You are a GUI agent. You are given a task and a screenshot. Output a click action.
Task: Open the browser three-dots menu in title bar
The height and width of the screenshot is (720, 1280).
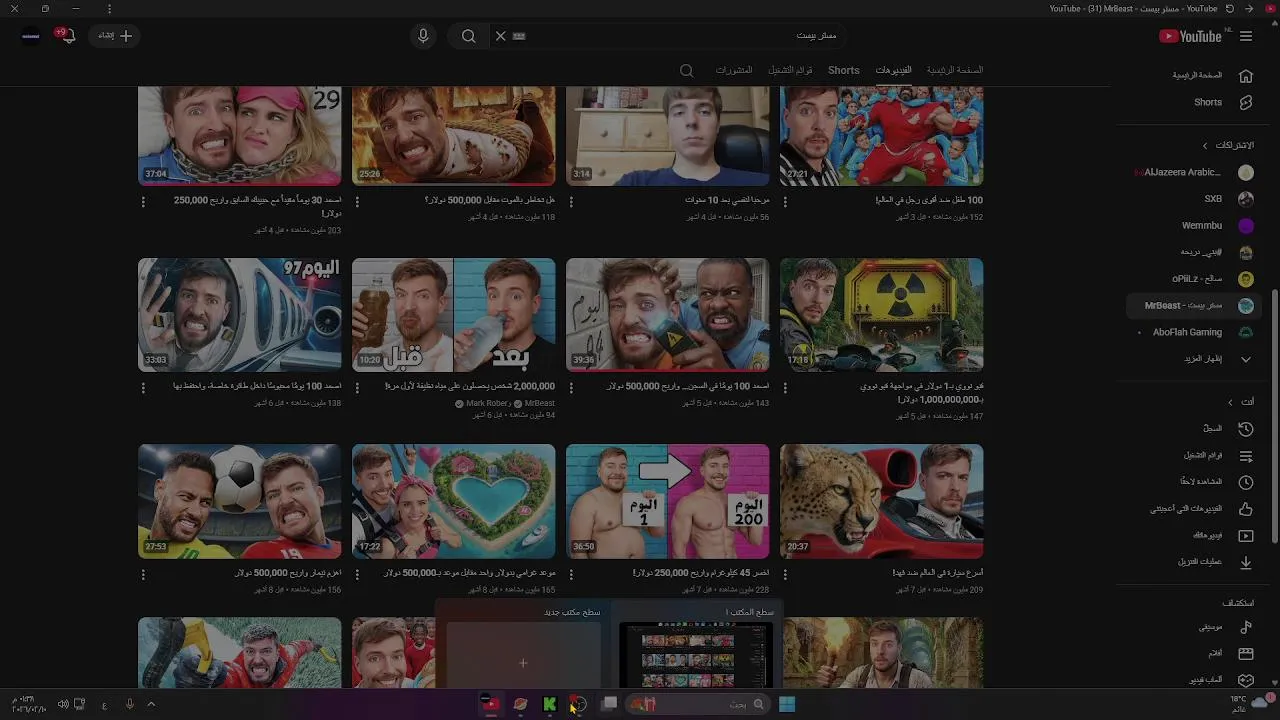(109, 8)
